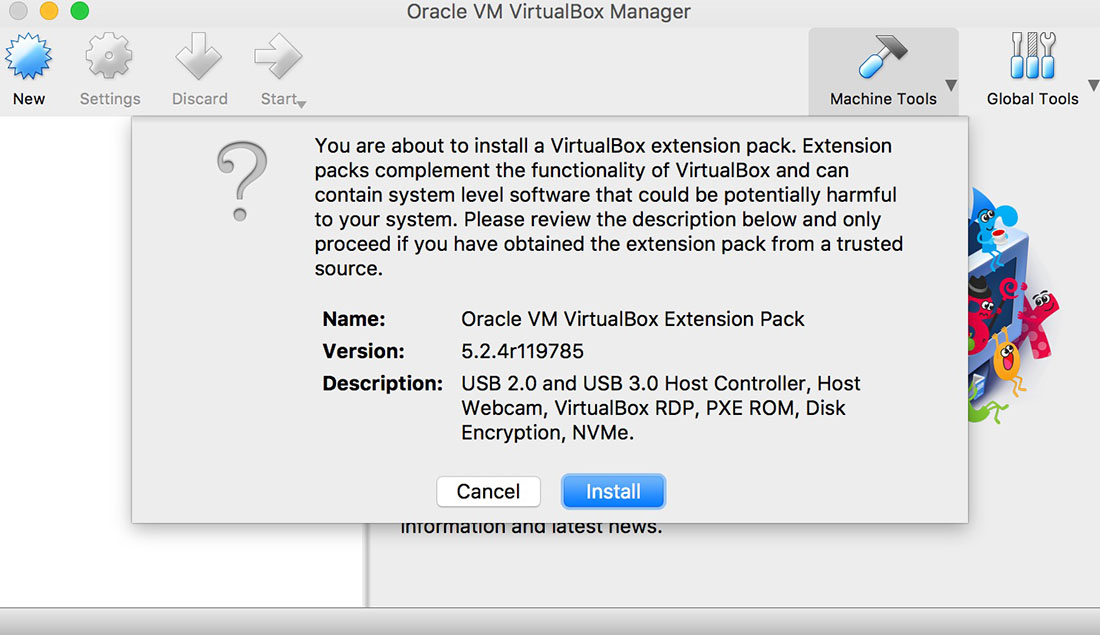Select the Global Tools icon
Screen dimensions: 1100x635
click(1033, 55)
